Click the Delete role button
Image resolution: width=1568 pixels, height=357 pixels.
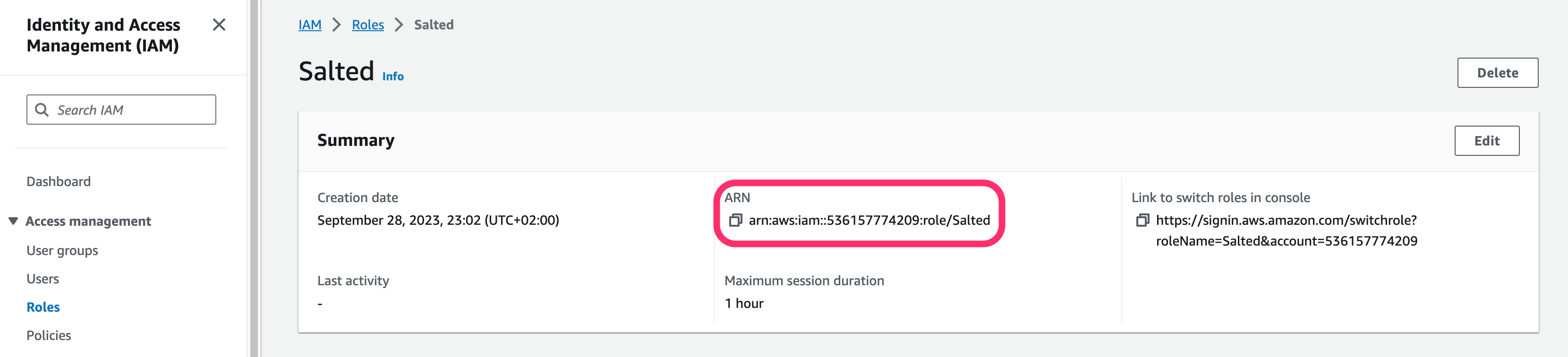point(1497,73)
